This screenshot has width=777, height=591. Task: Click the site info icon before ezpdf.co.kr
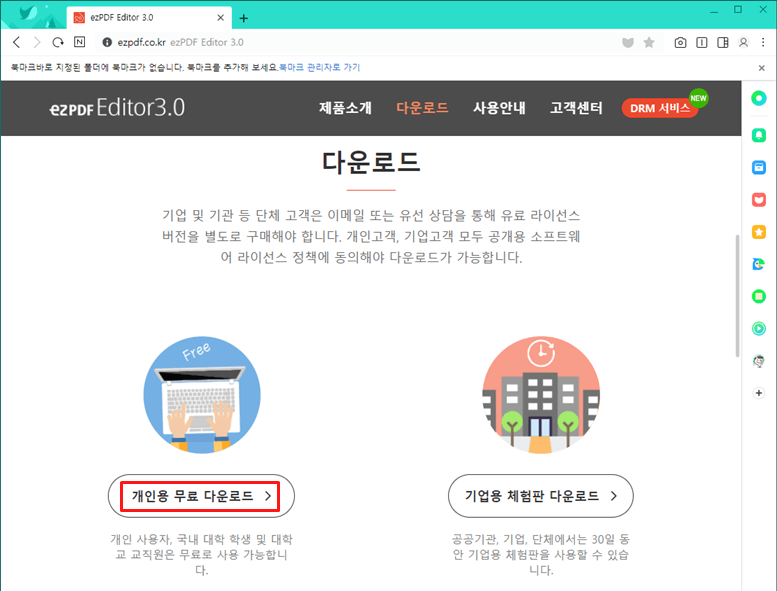click(107, 43)
